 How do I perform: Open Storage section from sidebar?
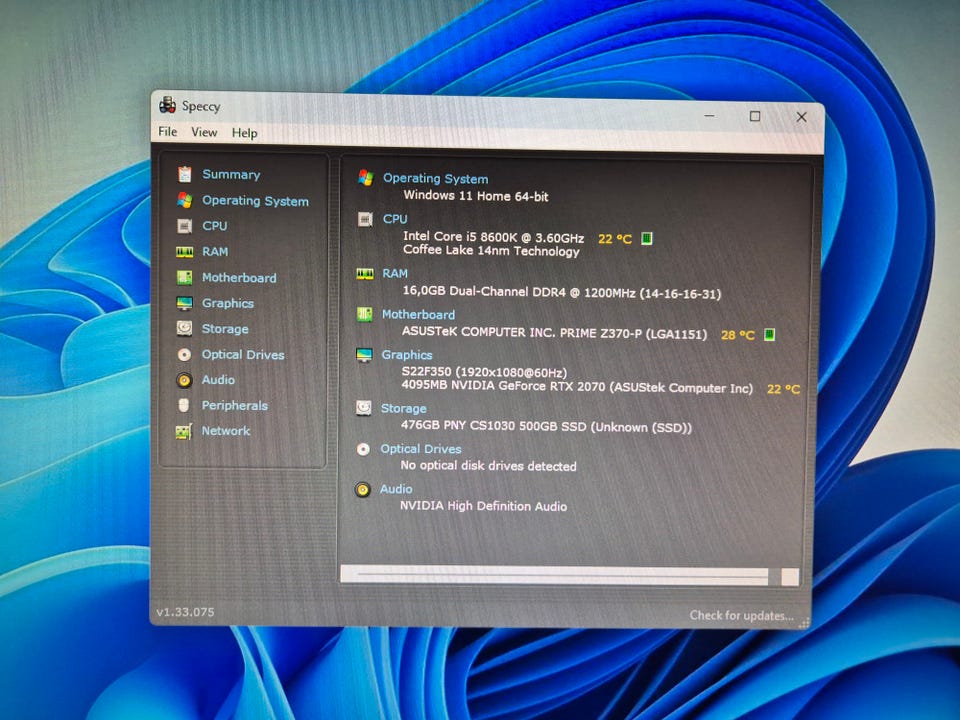point(225,329)
